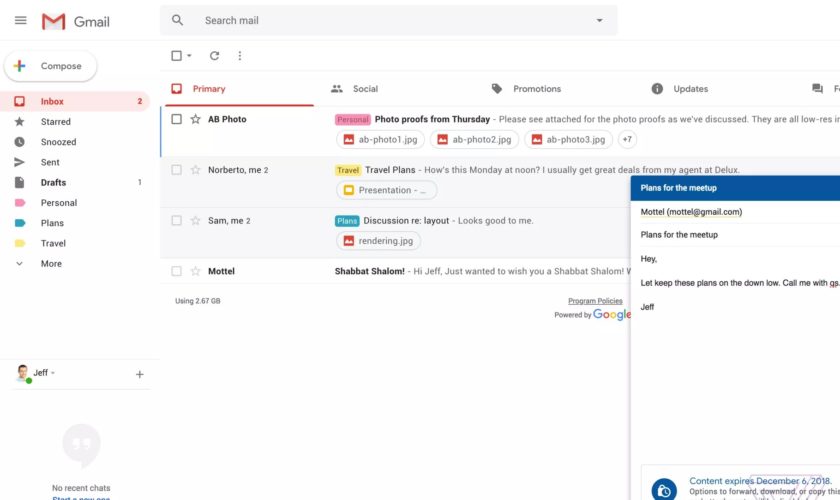
Task: Check the Norberto email checkbox
Action: coord(176,170)
